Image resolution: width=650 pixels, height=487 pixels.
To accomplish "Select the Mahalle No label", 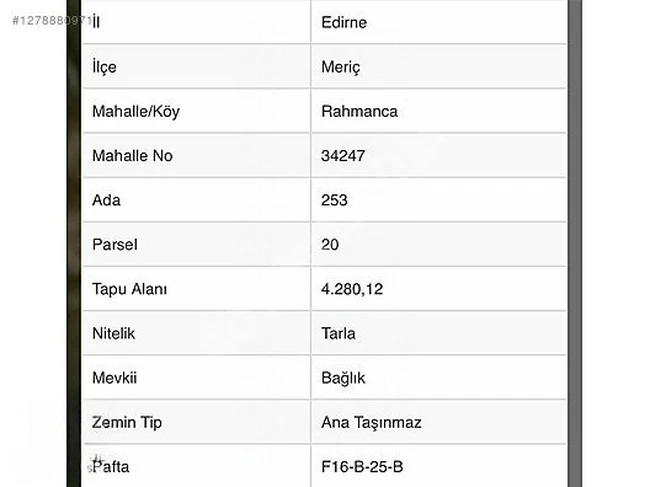I will tap(132, 156).
